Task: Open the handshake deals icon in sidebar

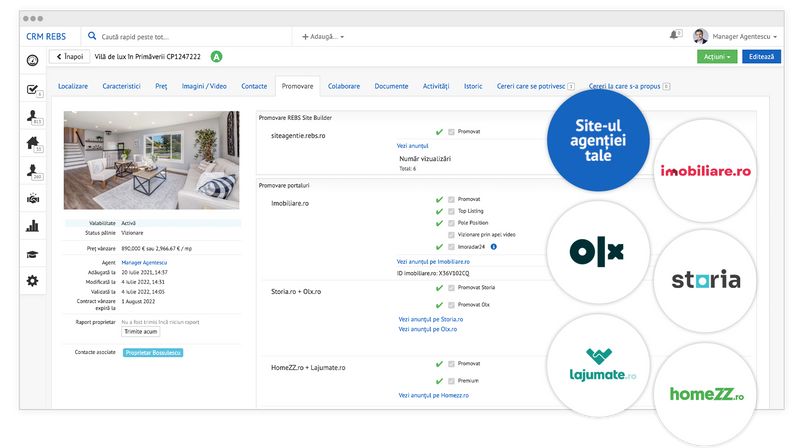Action: click(33, 198)
